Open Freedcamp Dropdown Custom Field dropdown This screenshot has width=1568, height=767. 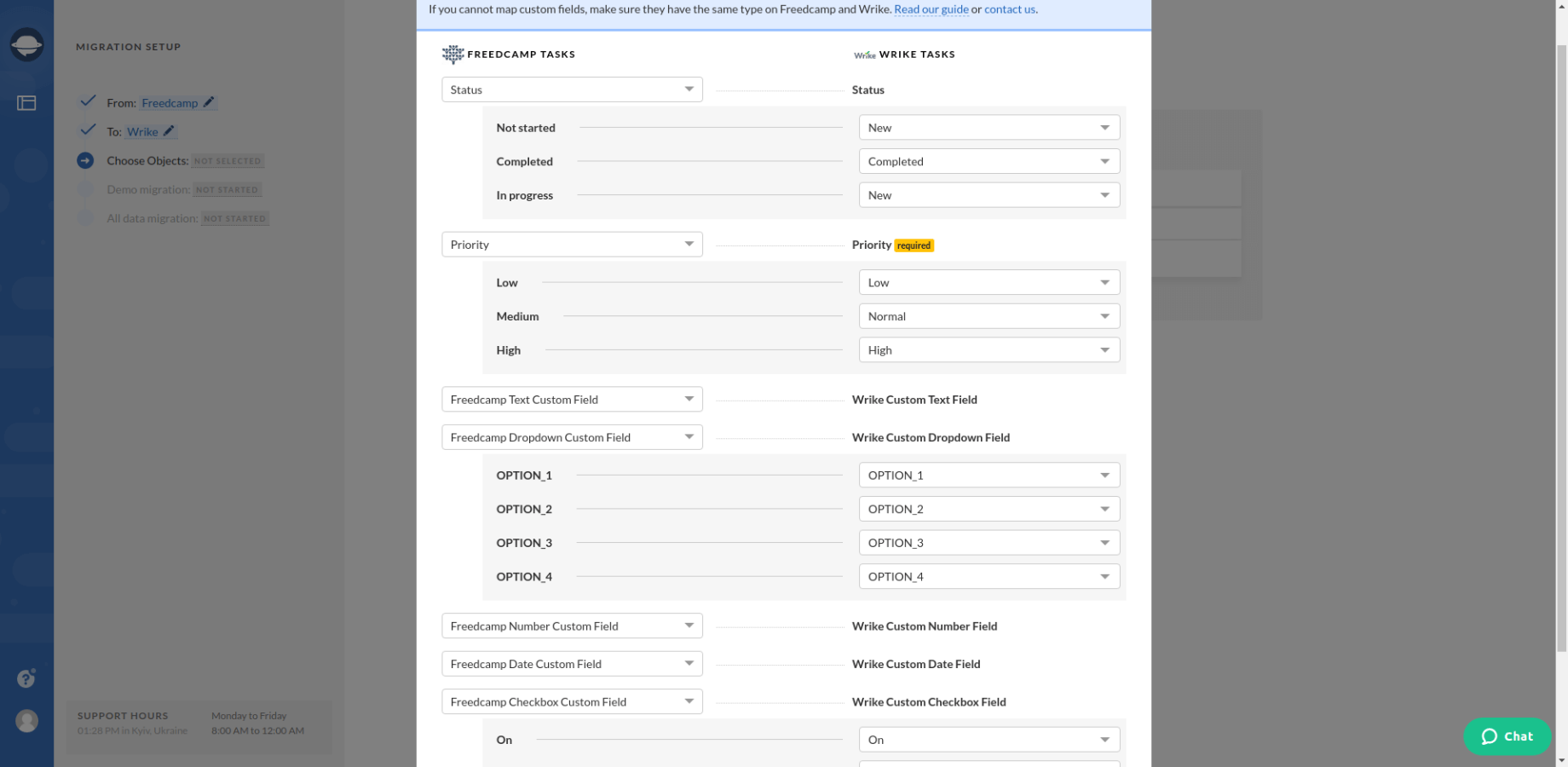572,437
